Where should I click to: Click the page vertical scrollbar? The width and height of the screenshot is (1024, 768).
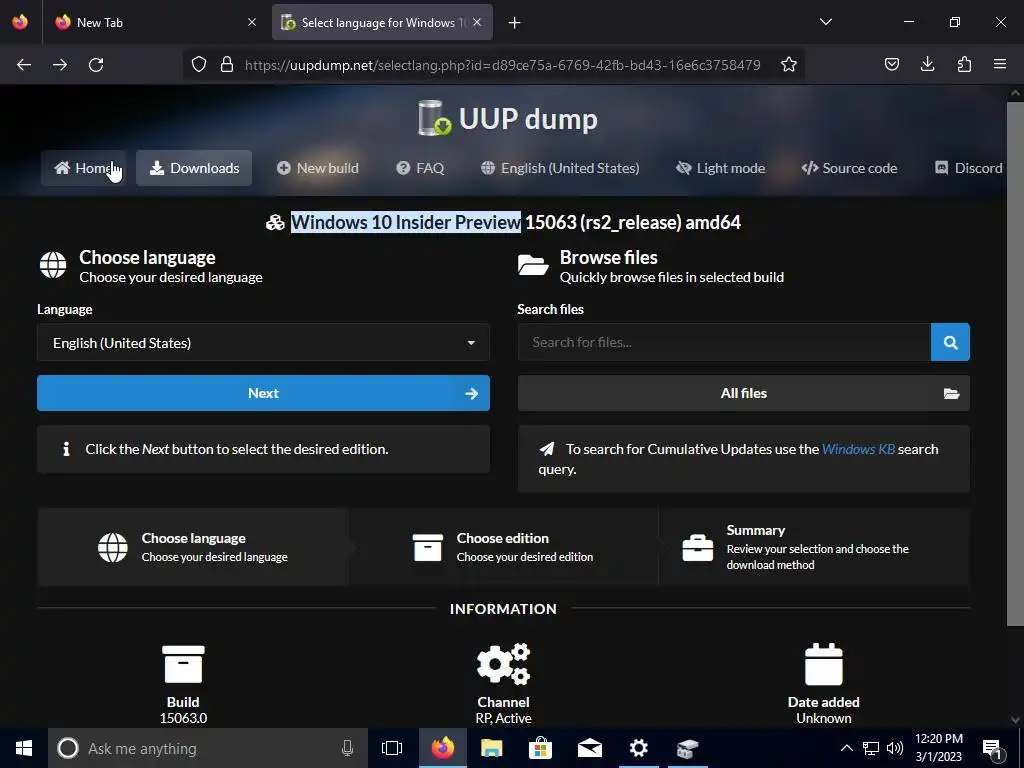(x=1014, y=366)
